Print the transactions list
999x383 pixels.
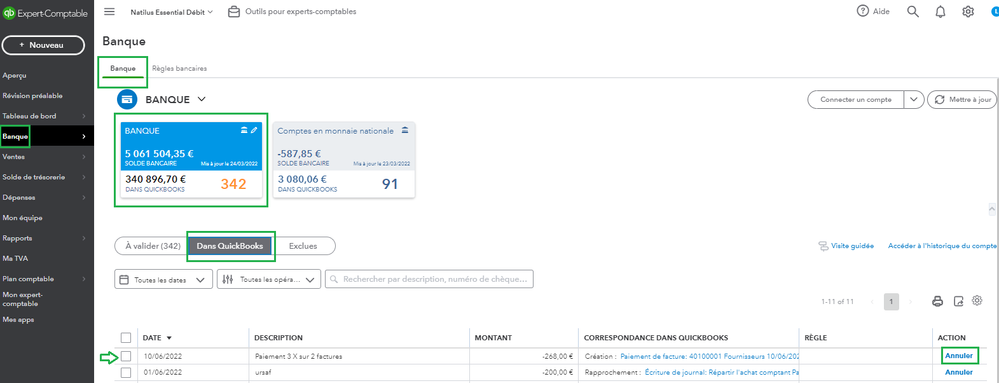tap(937, 301)
